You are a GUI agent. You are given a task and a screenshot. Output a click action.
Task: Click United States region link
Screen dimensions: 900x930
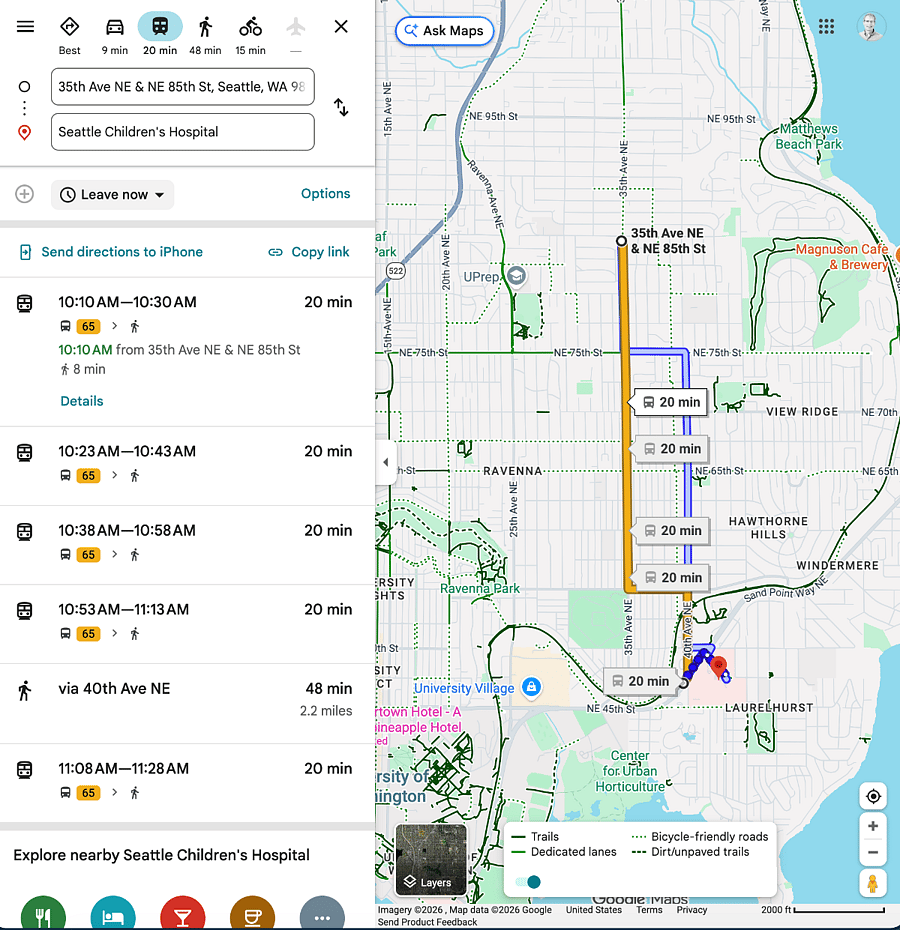[x=594, y=910]
